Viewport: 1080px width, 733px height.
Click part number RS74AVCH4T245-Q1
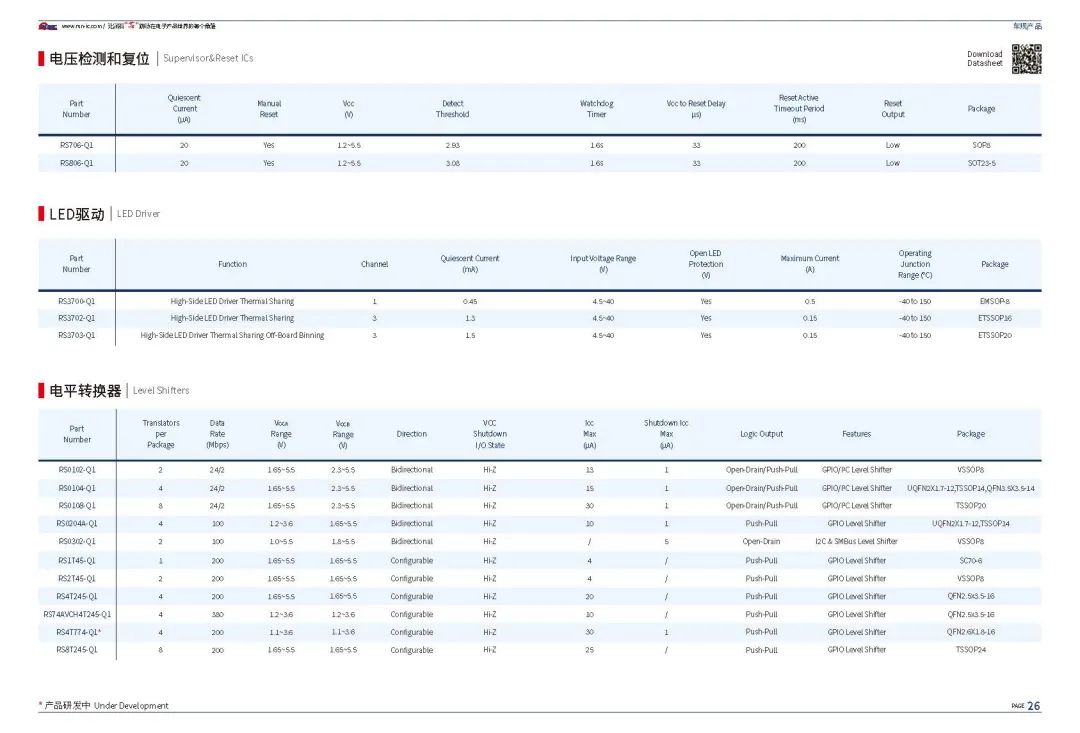tap(77, 615)
